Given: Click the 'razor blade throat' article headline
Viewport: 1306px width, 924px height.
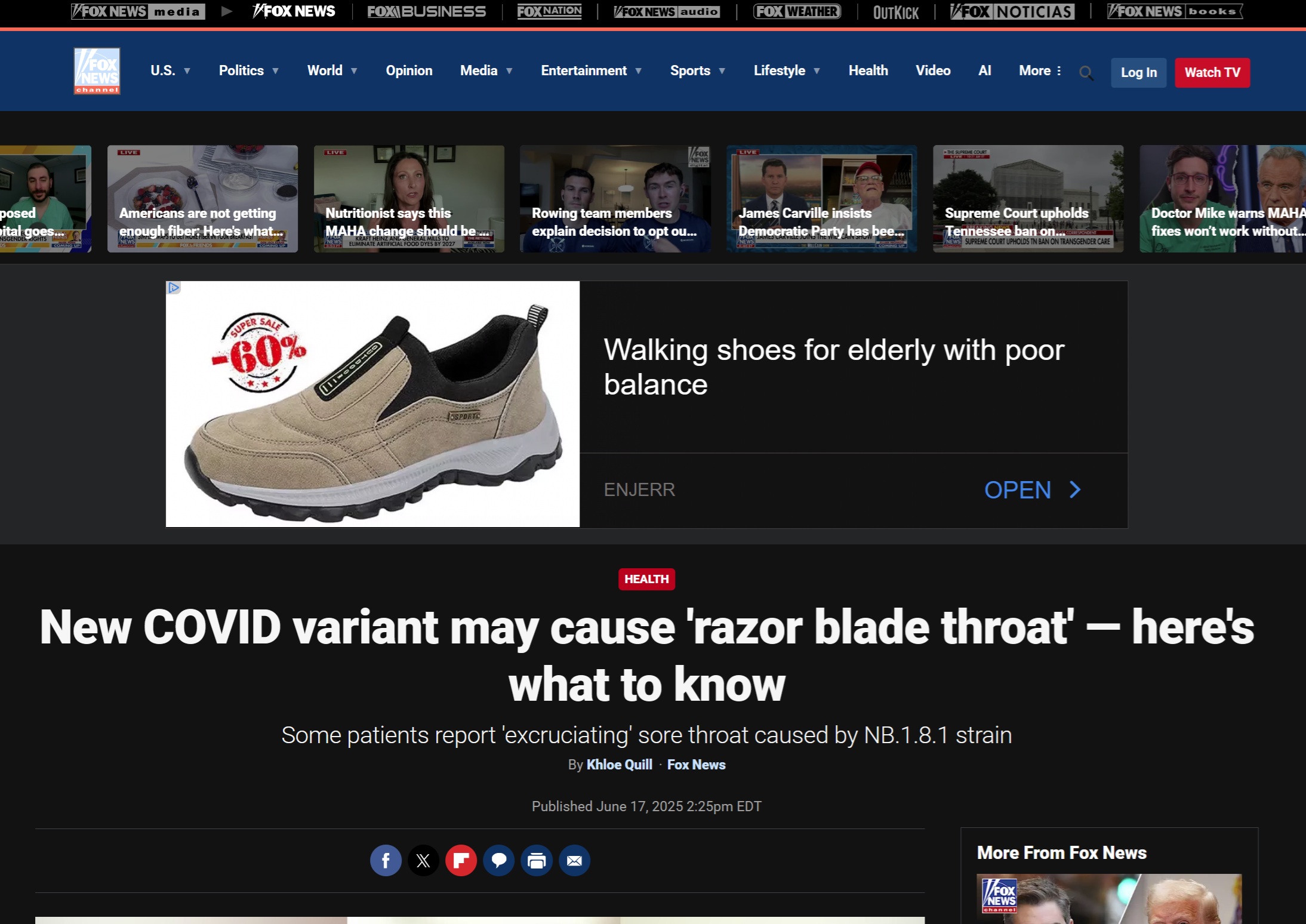Looking at the screenshot, I should coord(646,655).
